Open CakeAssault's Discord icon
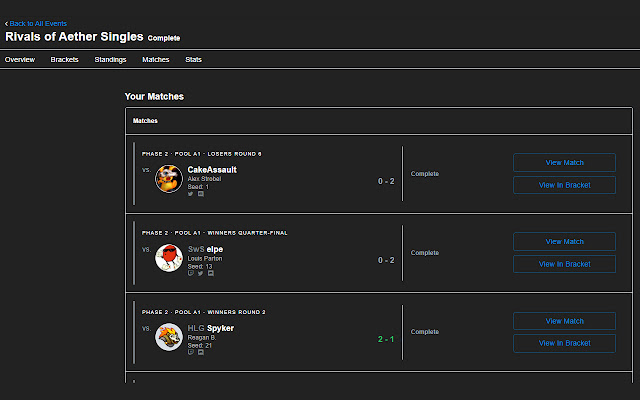The height and width of the screenshot is (400, 640). coord(198,193)
